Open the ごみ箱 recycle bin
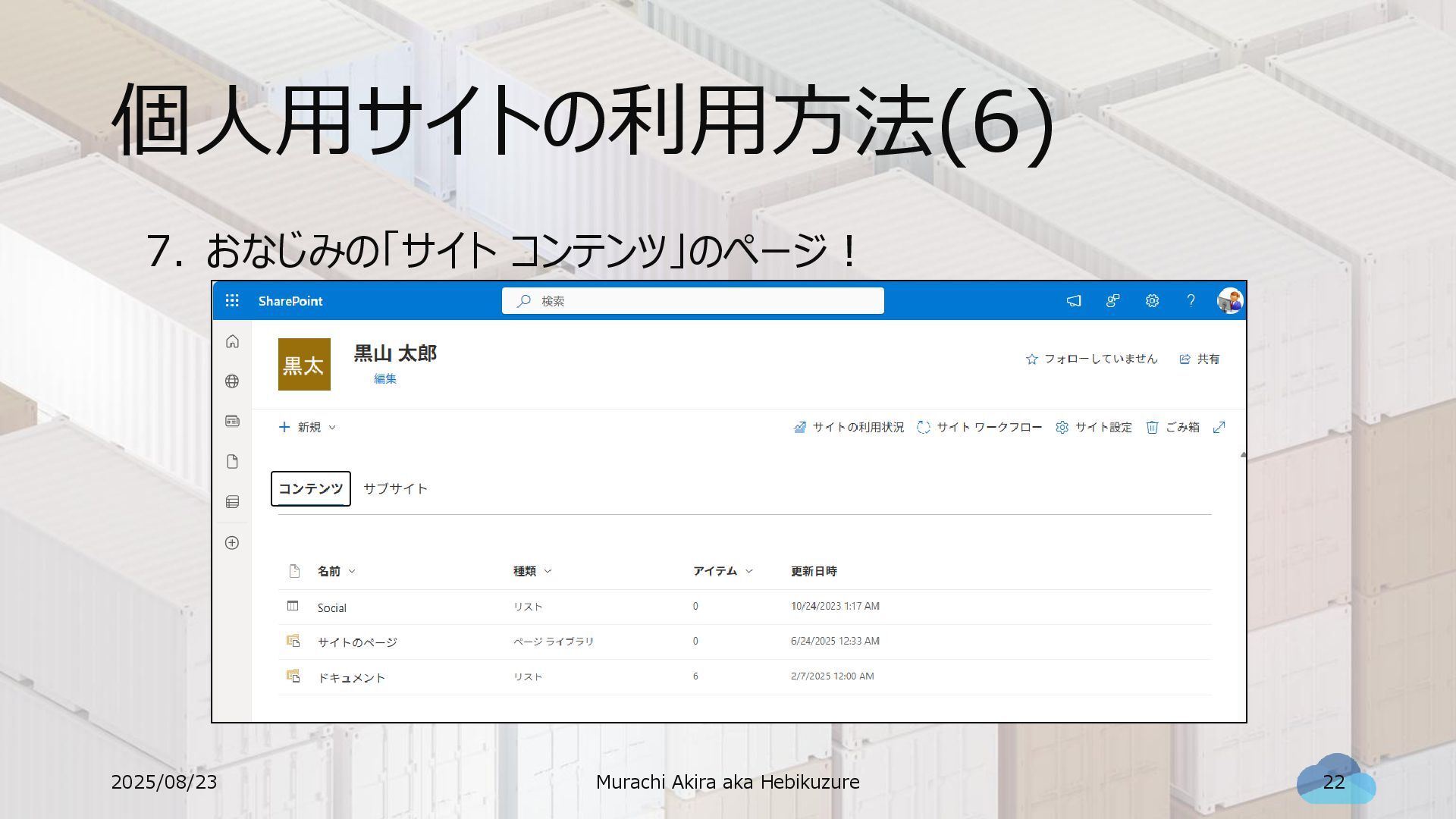Image resolution: width=1456 pixels, height=819 pixels. [x=1172, y=427]
